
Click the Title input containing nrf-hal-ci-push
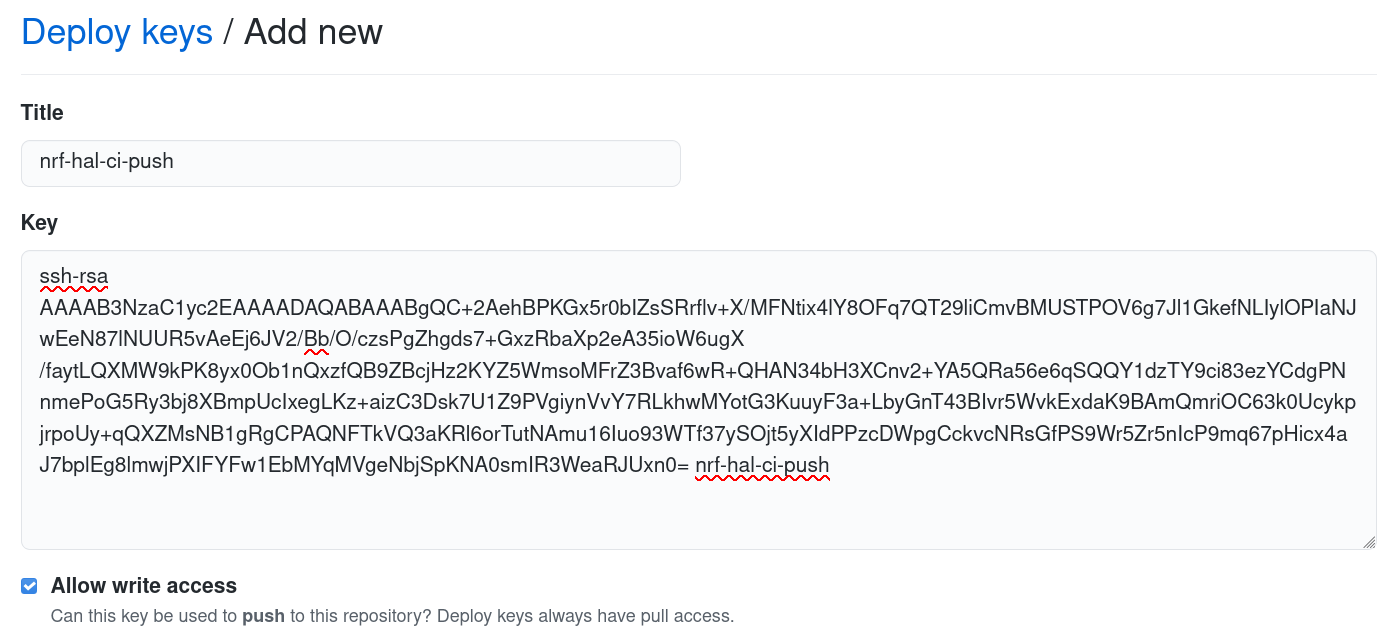point(350,163)
